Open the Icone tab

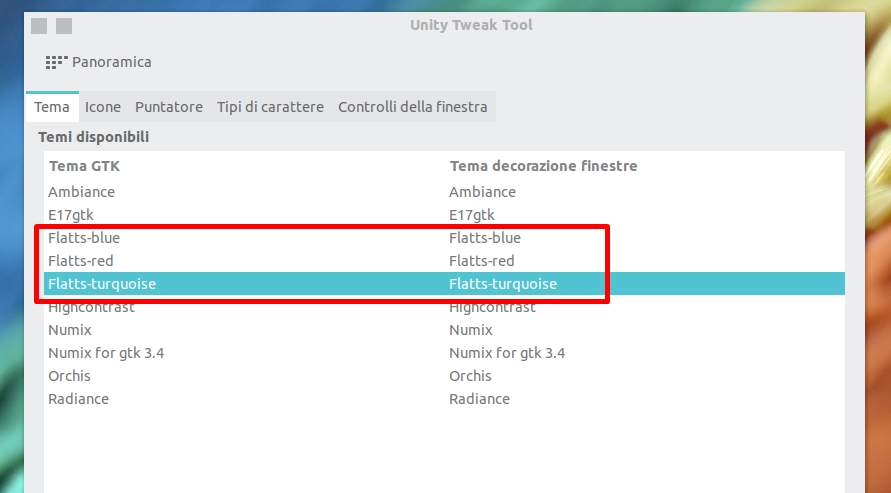[x=103, y=107]
